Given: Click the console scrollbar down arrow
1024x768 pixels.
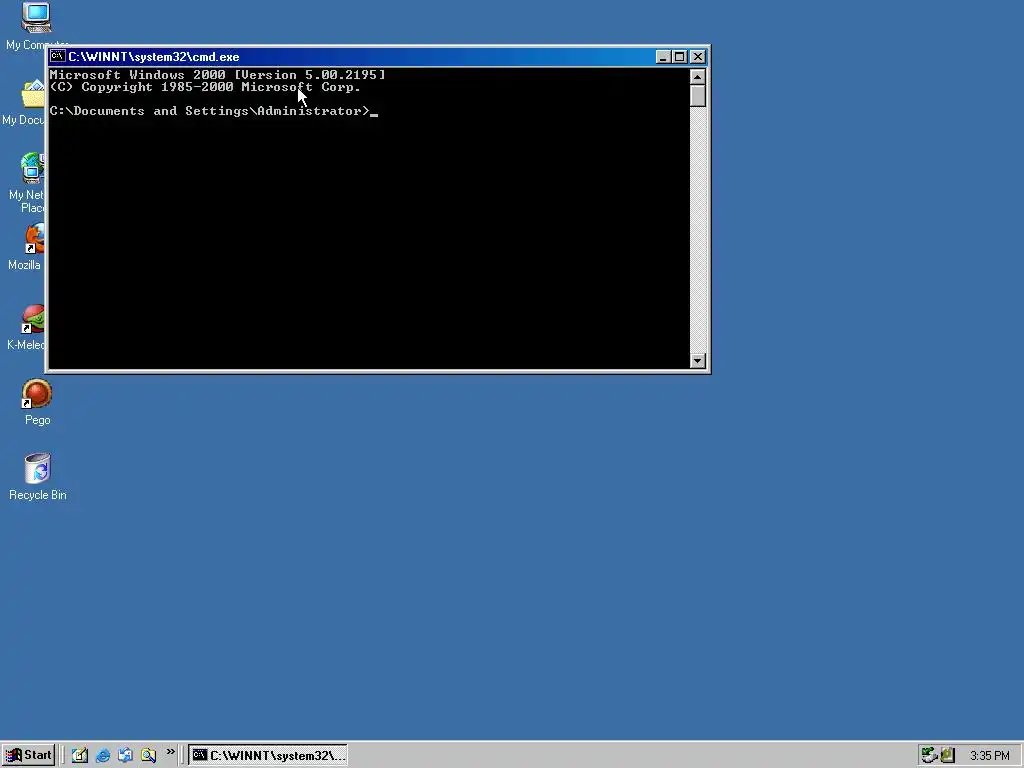Looking at the screenshot, I should pyautogui.click(x=697, y=360).
